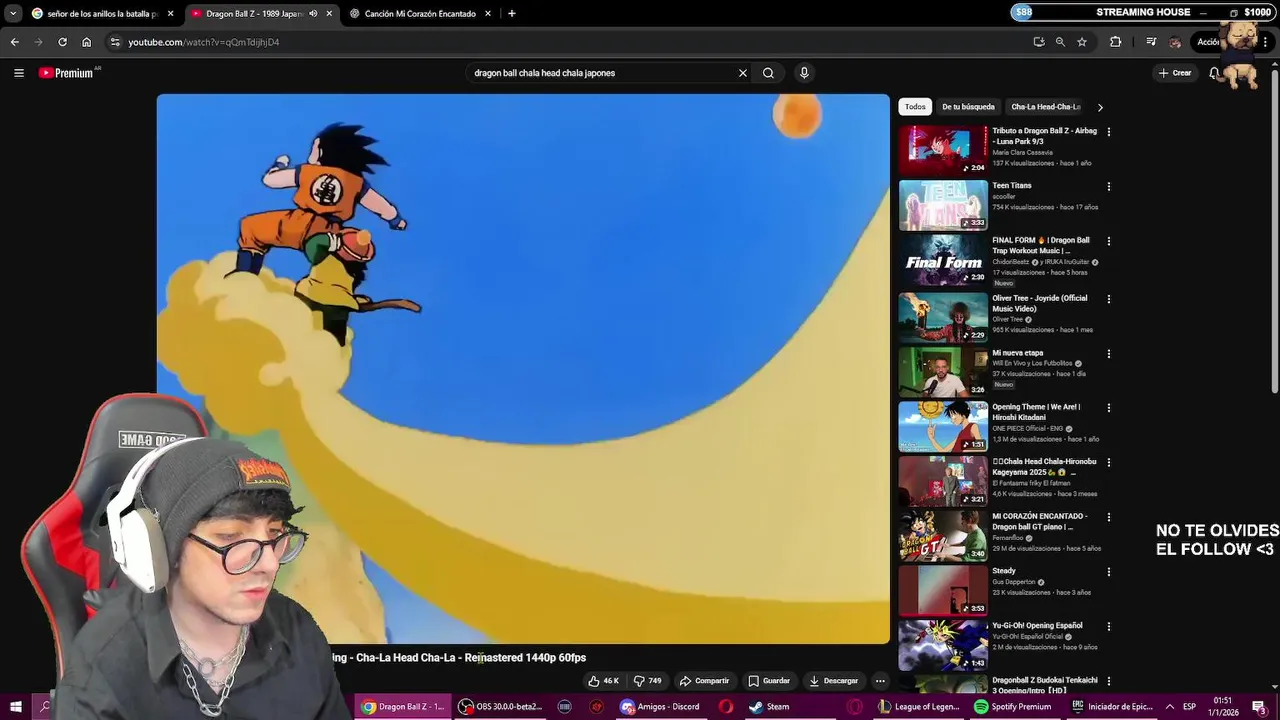Open Yu-Gi-Oh! Opening Español title
Image resolution: width=1280 pixels, height=720 pixels.
[1037, 626]
